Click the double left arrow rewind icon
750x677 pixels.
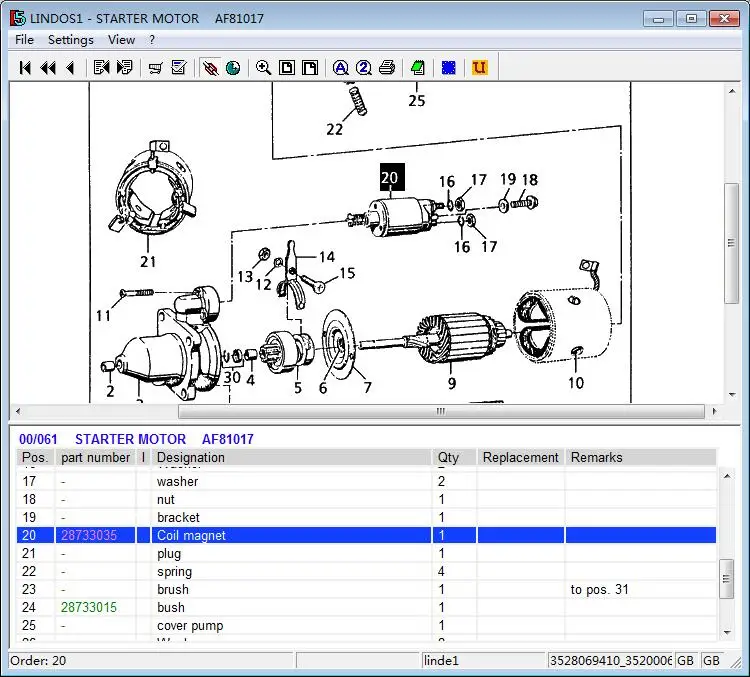pos(48,67)
